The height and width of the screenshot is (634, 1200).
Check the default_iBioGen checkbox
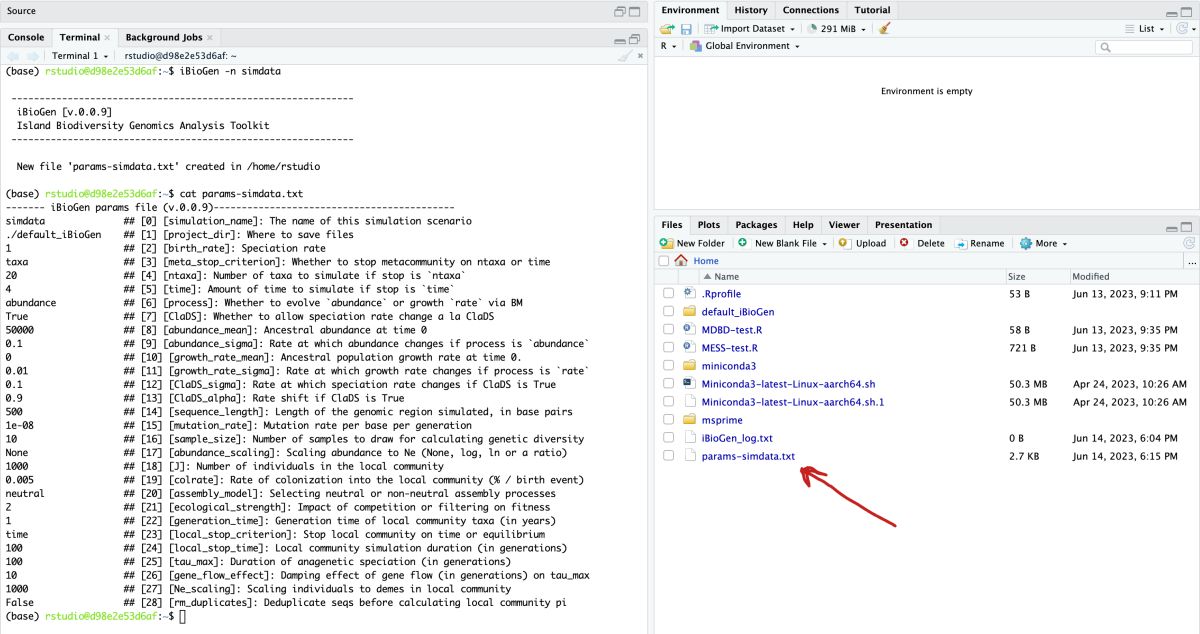point(668,311)
